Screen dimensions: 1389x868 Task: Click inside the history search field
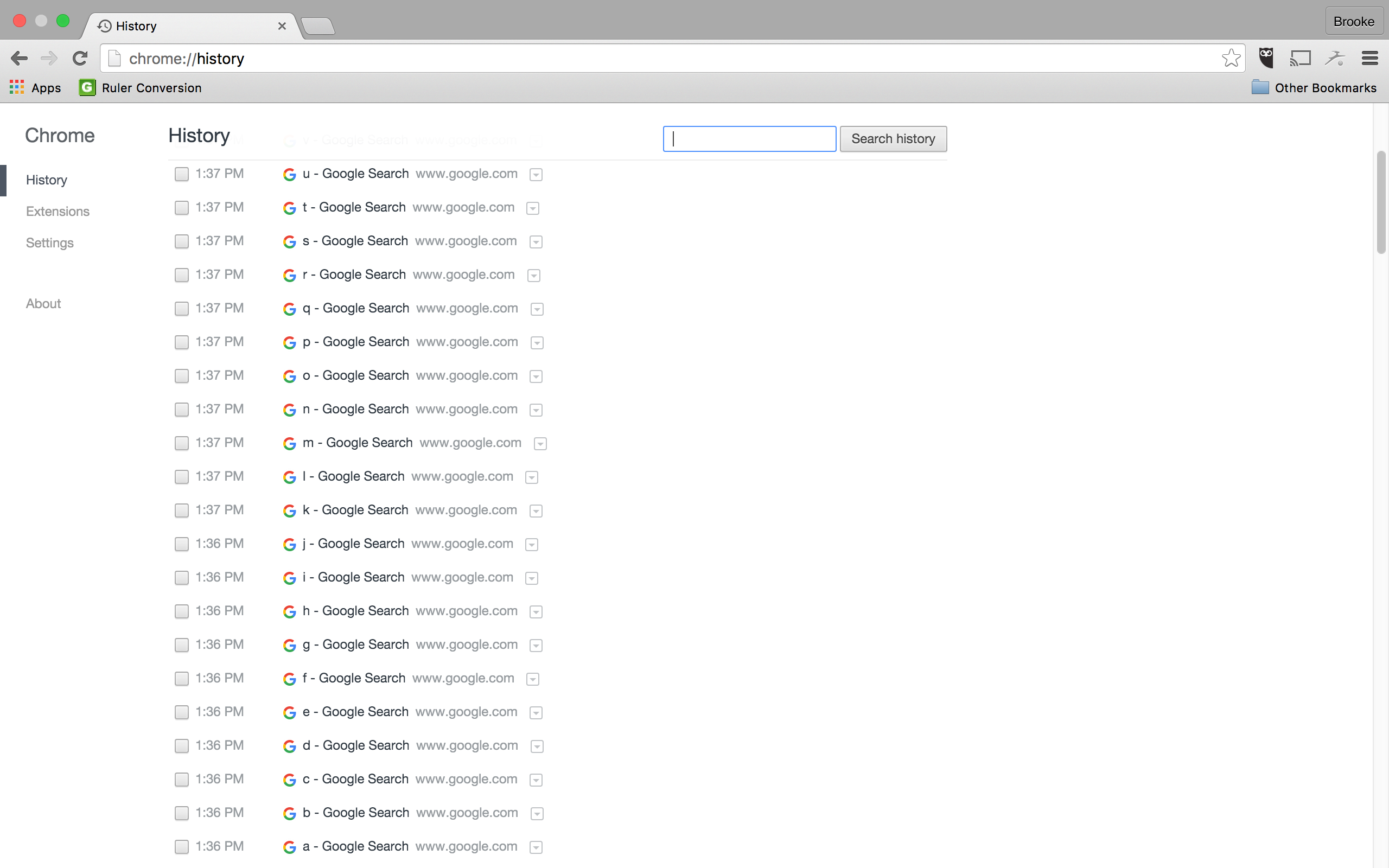pyautogui.click(x=749, y=139)
